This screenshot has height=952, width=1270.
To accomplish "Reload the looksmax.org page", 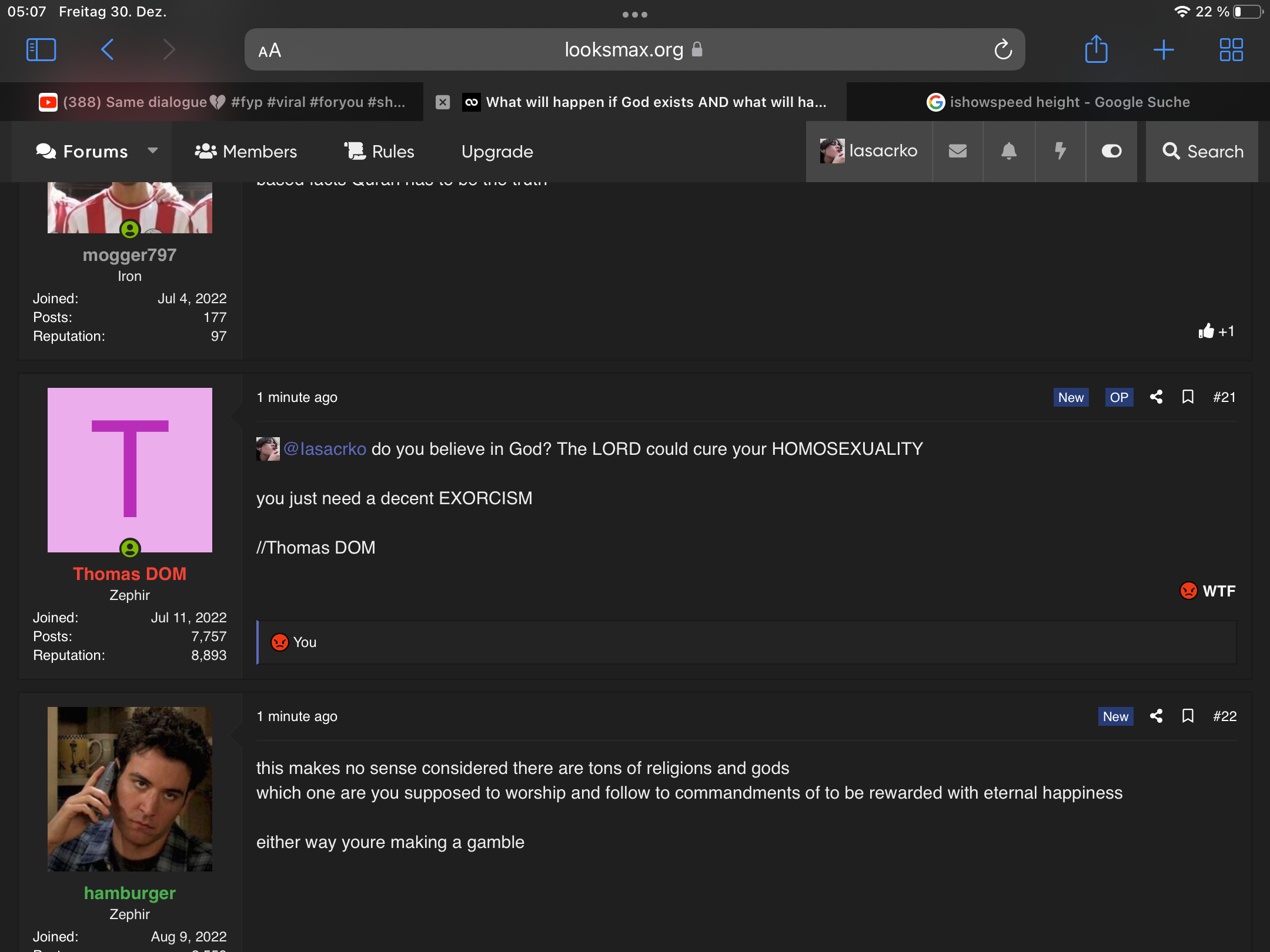I will [x=1003, y=49].
